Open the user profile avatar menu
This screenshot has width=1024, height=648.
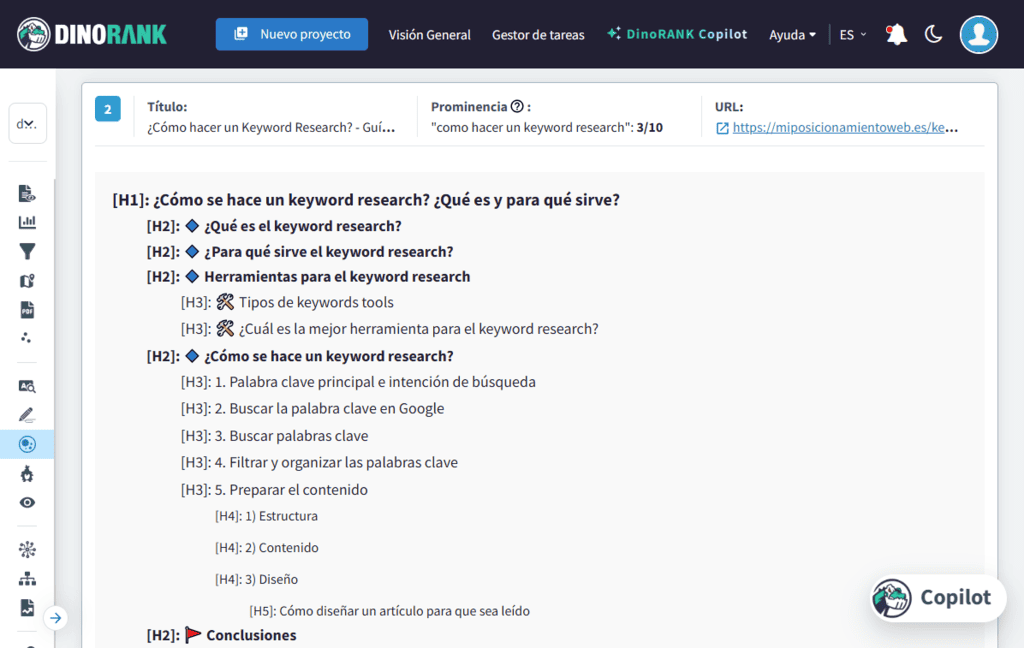coord(978,34)
